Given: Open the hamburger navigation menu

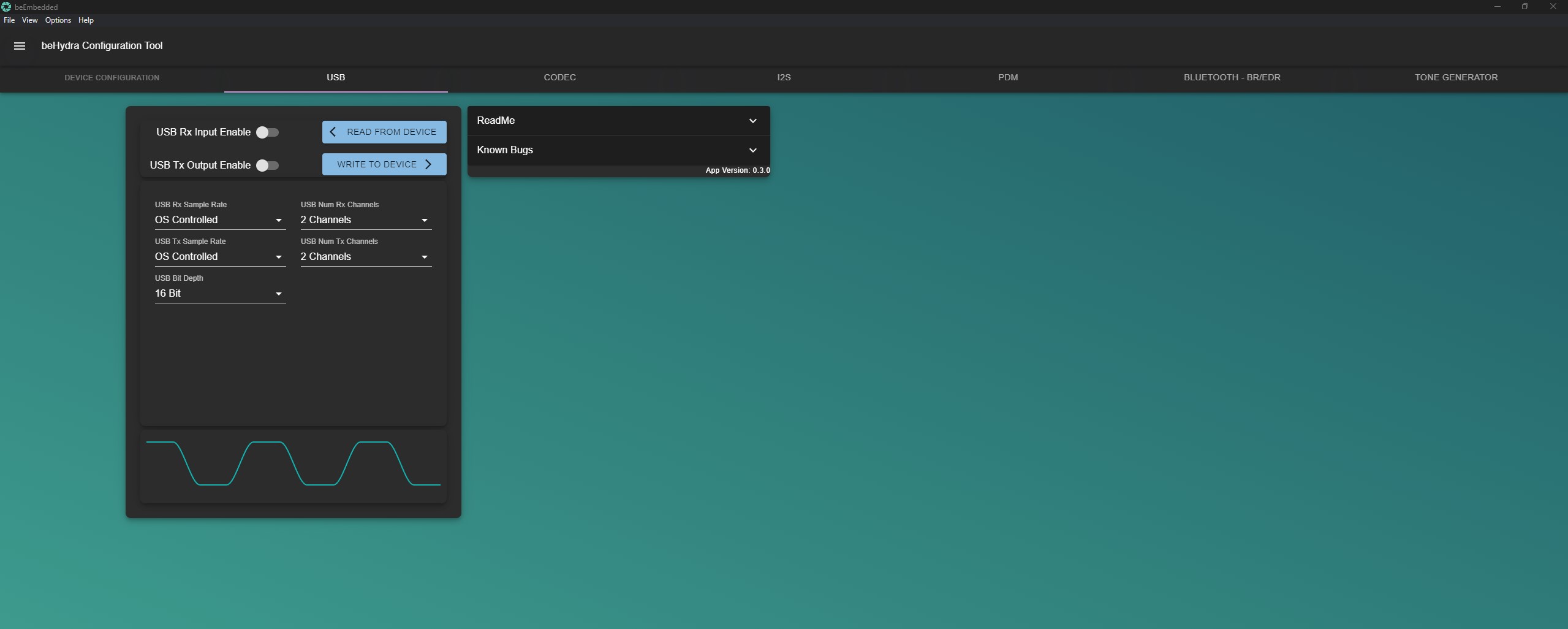Looking at the screenshot, I should tap(19, 46).
